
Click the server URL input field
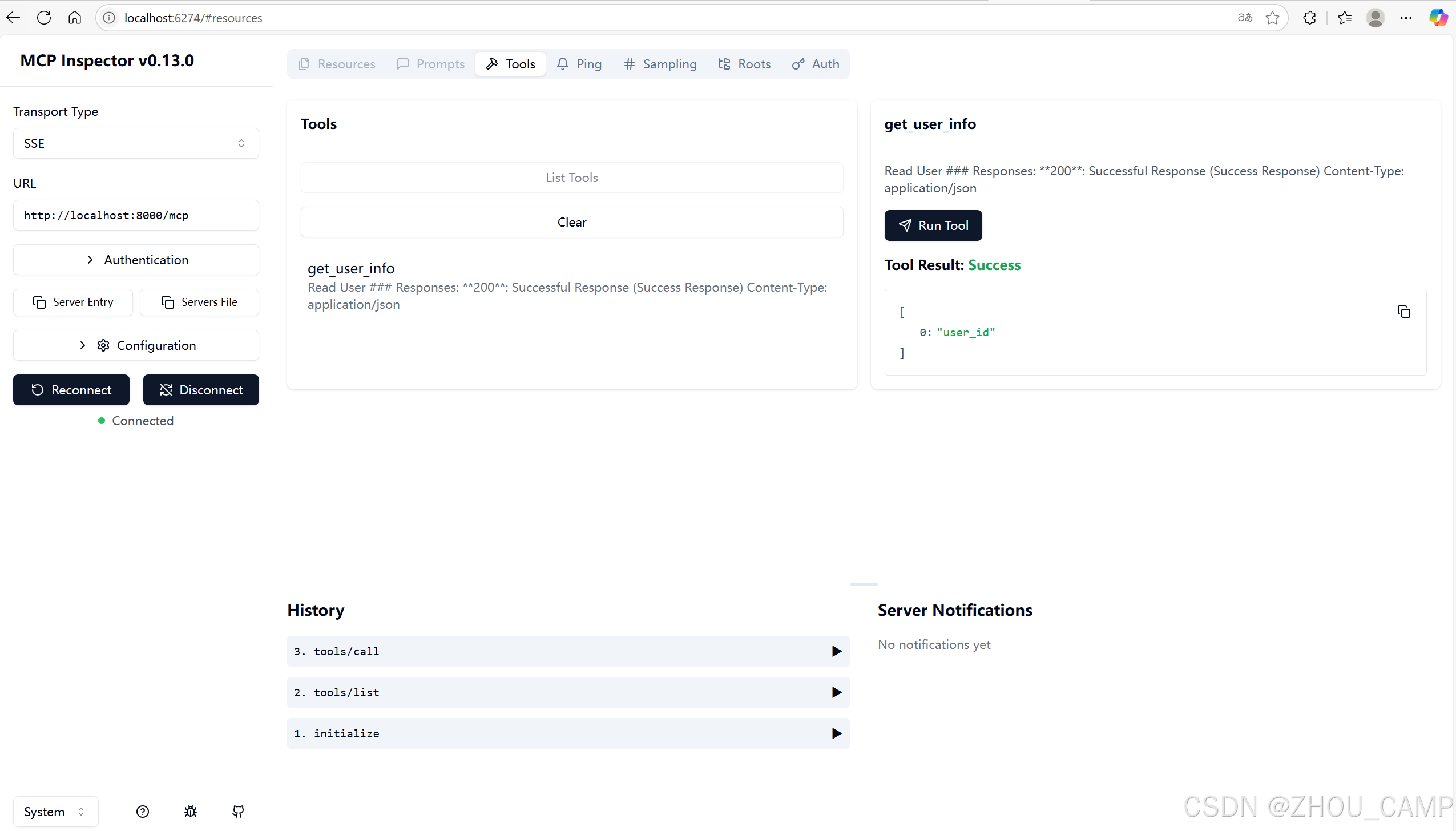click(136, 215)
